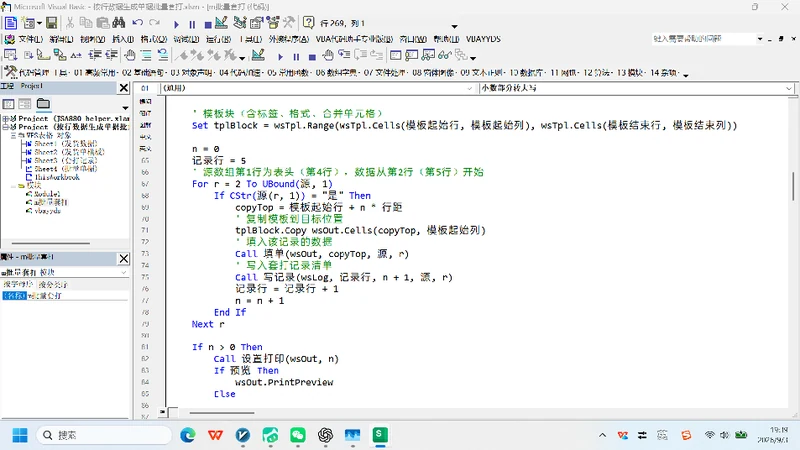Click the Comment Block icon

point(146,55)
